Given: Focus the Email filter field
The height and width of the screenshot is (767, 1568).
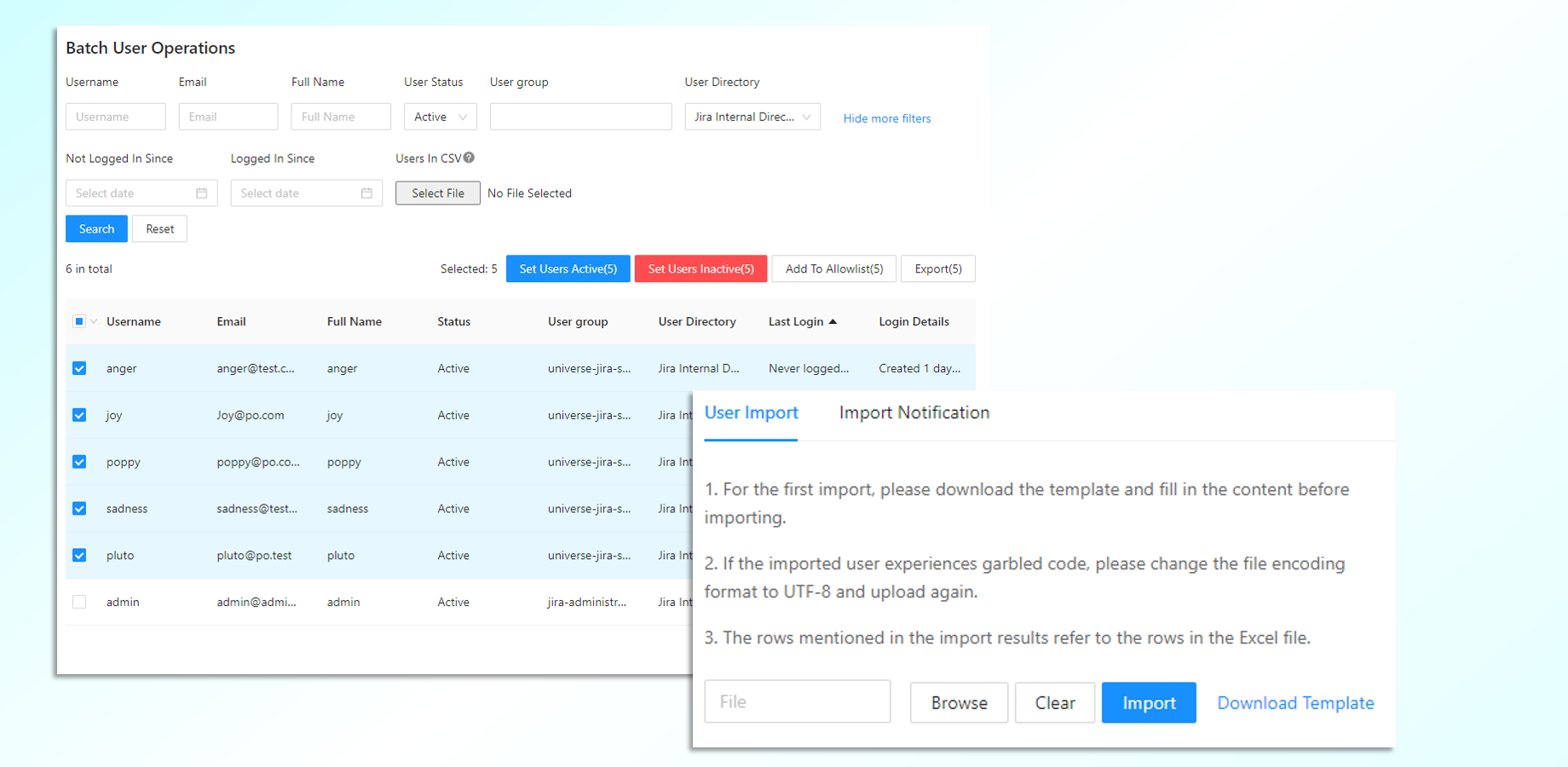Looking at the screenshot, I should tap(228, 117).
